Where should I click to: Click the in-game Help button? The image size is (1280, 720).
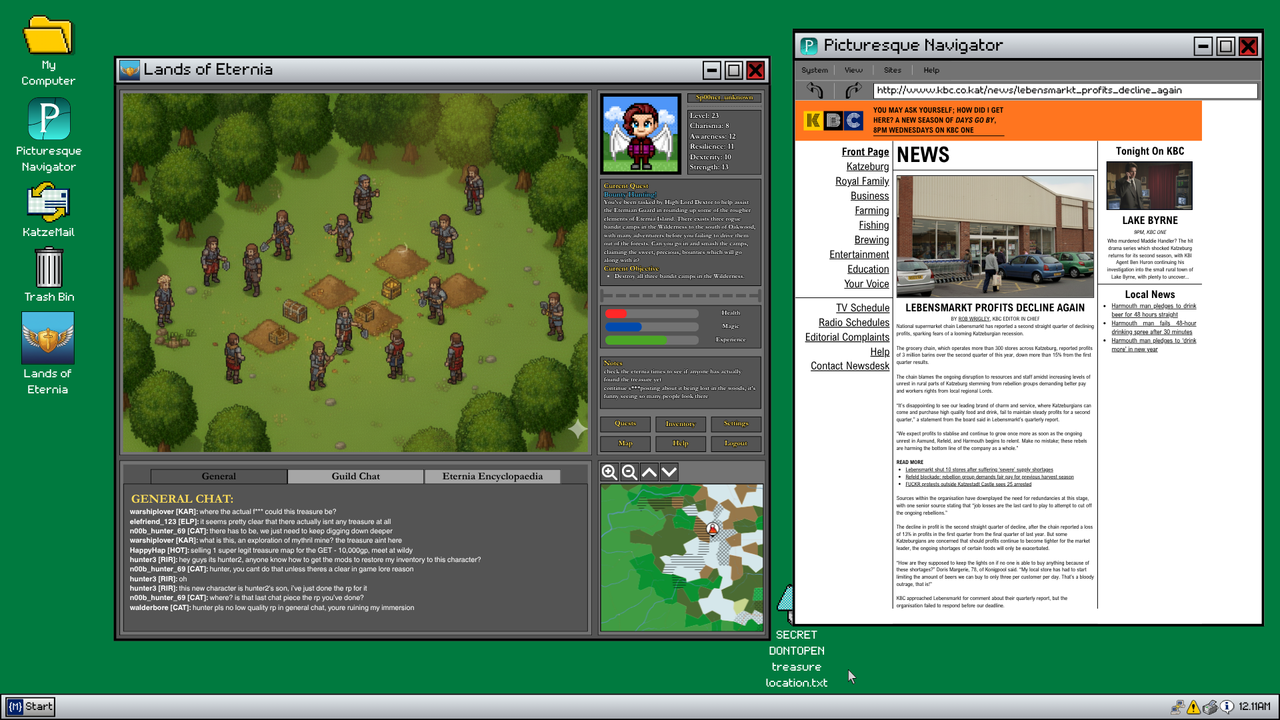[x=680, y=443]
